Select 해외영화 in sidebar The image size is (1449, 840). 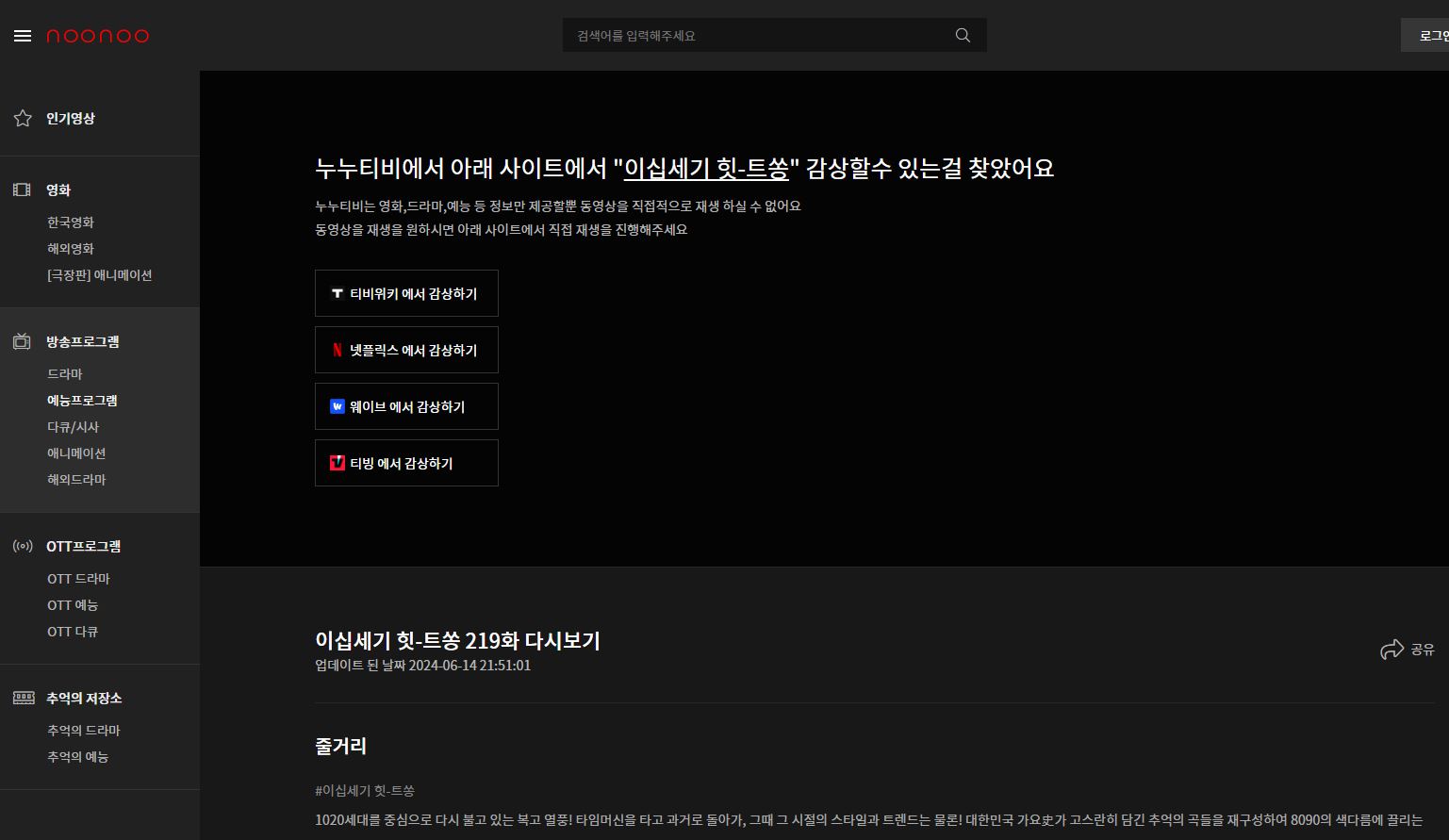coord(71,248)
